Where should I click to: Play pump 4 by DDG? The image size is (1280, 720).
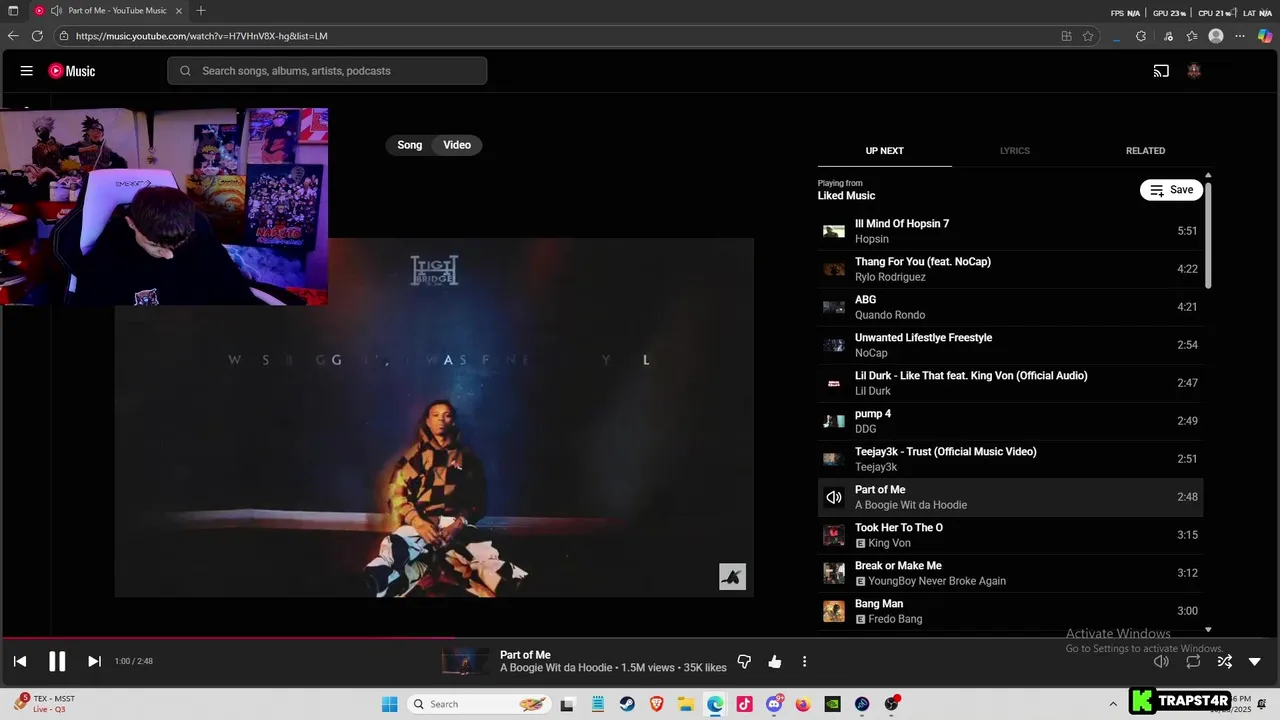click(1010, 421)
